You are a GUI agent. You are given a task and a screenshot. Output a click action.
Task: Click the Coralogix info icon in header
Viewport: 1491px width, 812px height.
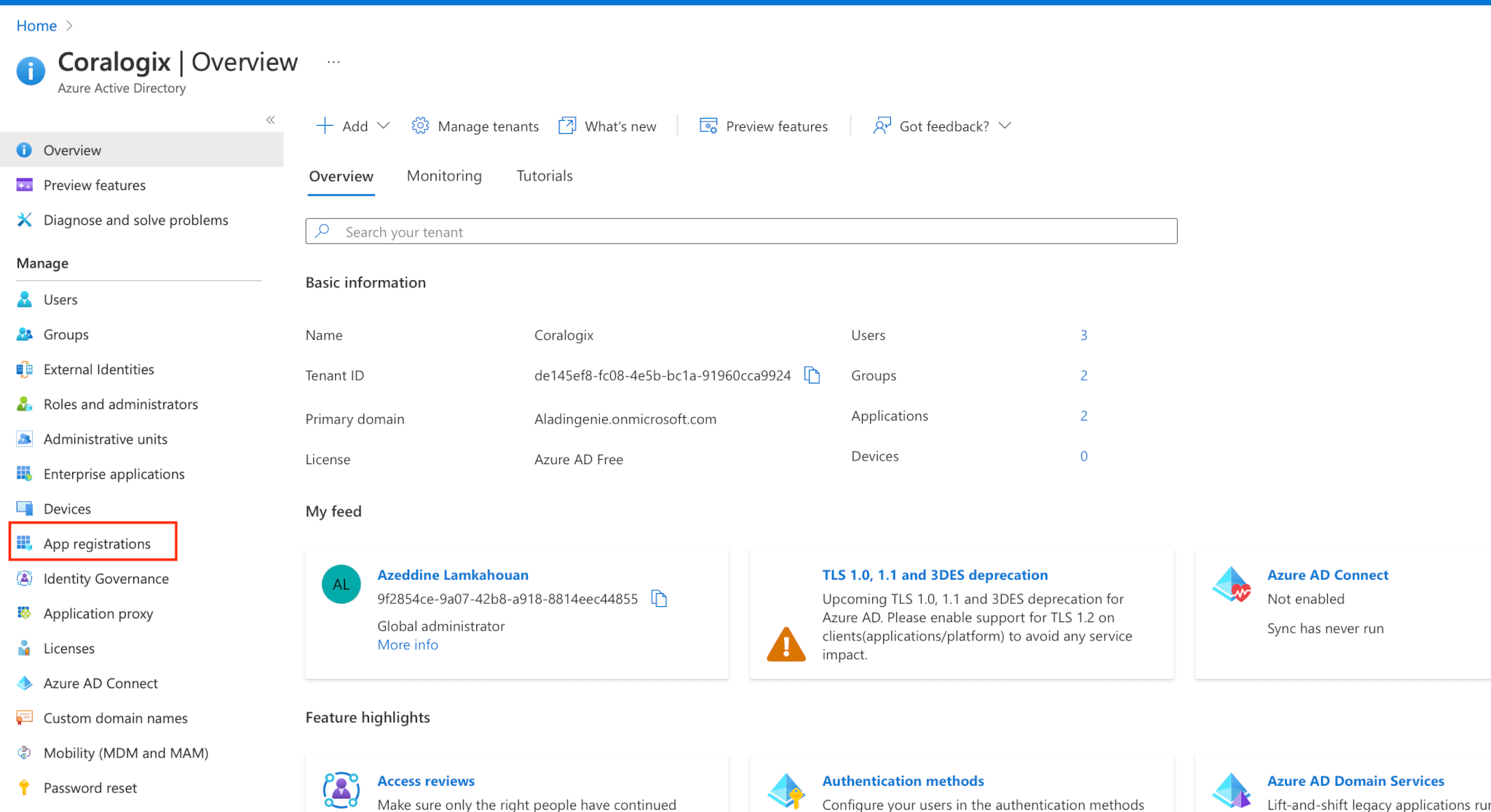[31, 71]
